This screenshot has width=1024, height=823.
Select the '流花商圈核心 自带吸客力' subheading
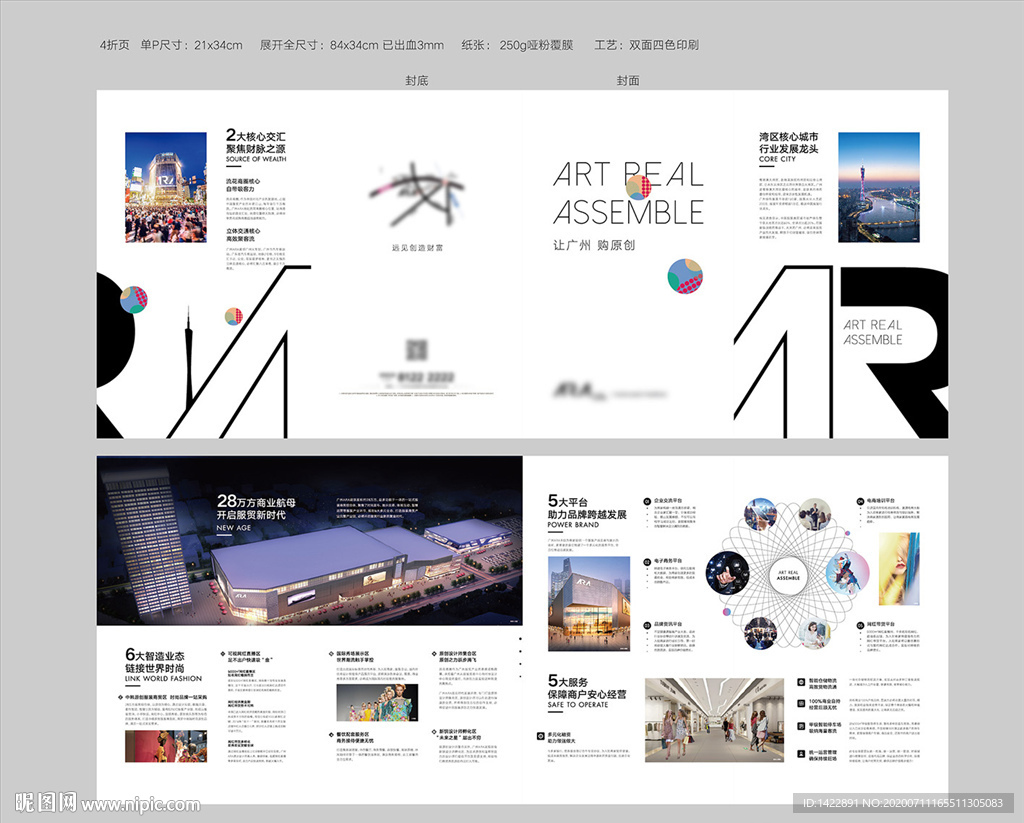pyautogui.click(x=243, y=185)
